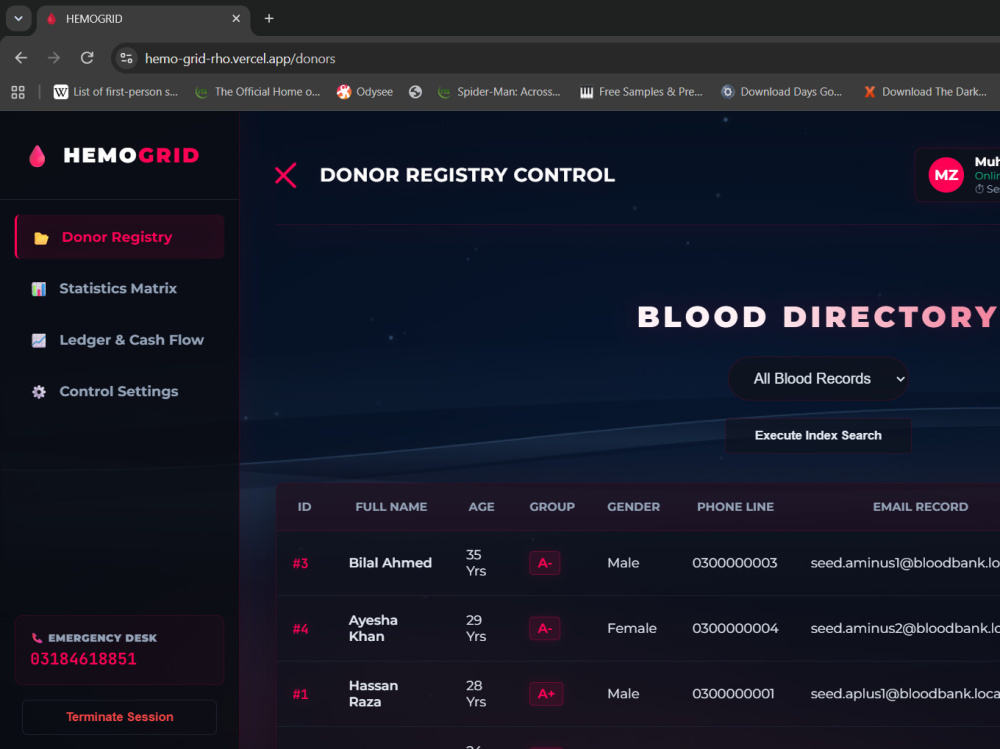Click donor ID #3
1000x749 pixels.
(300, 563)
